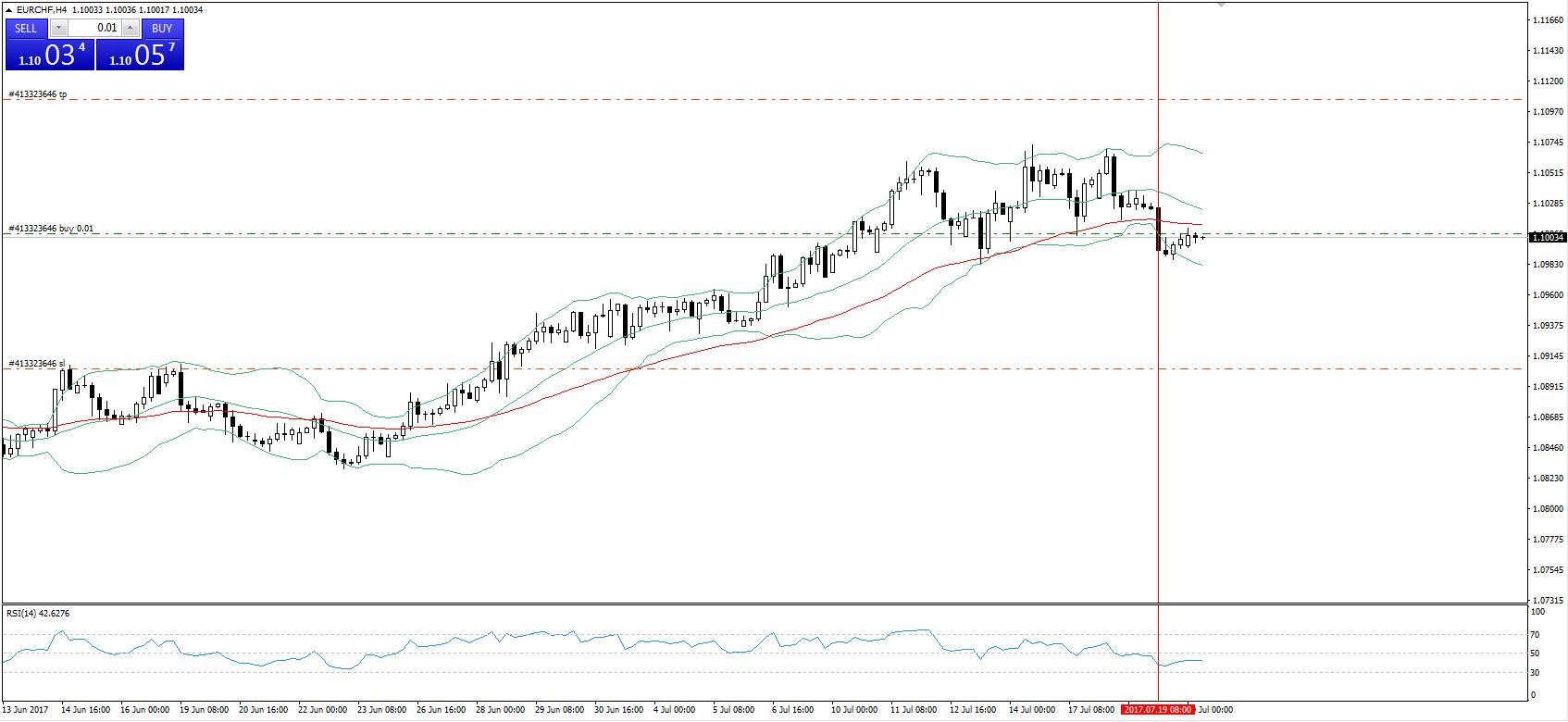
Task: Click the SELL button
Action: click(26, 29)
